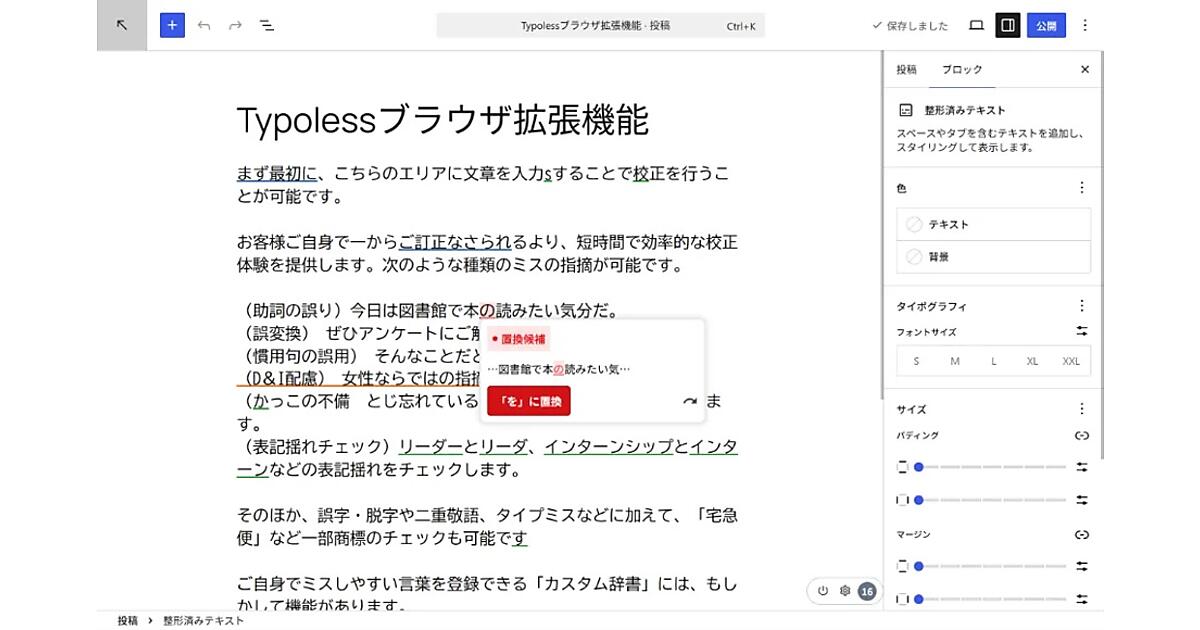Unlink パディング sides with link icon
The height and width of the screenshot is (630, 1200).
coord(1081,436)
